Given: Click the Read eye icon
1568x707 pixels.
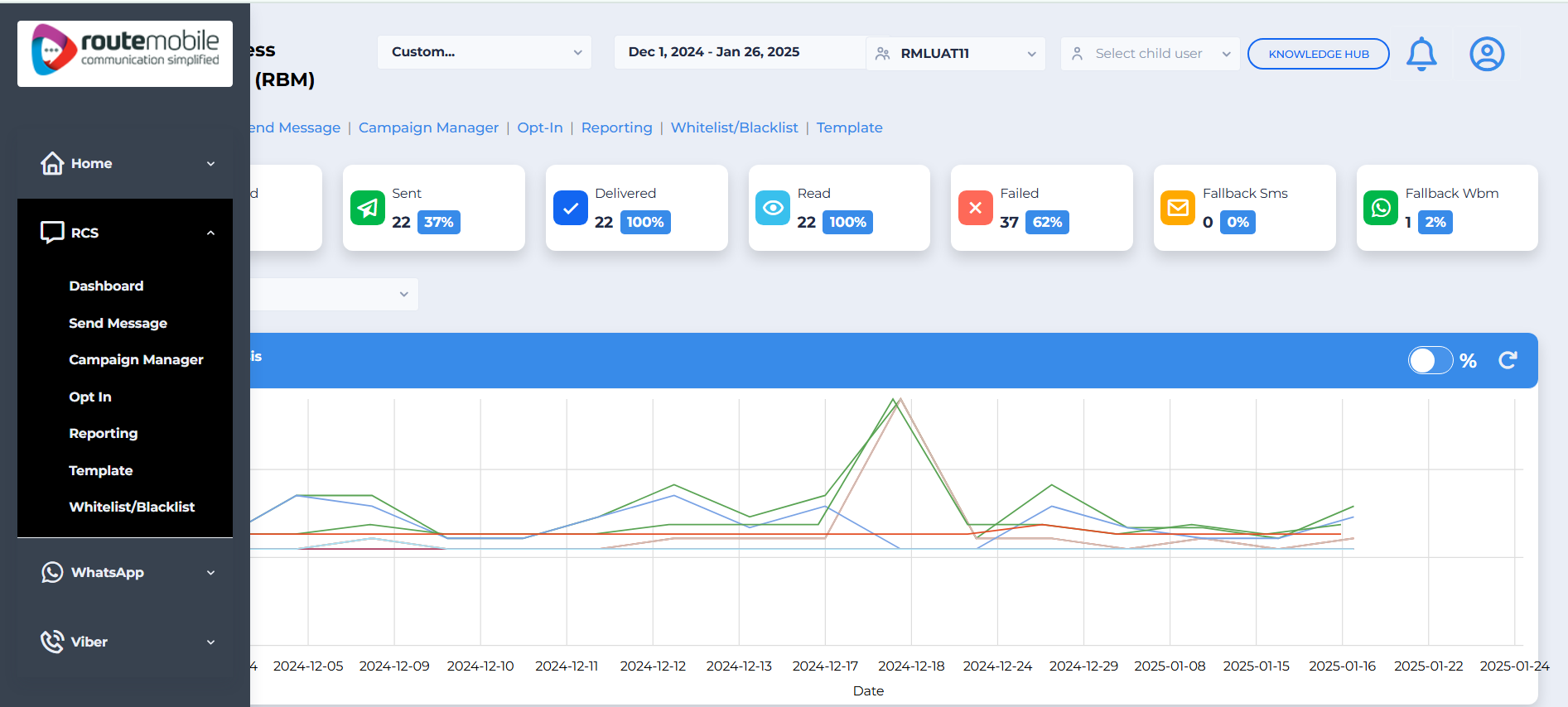Looking at the screenshot, I should click(773, 208).
